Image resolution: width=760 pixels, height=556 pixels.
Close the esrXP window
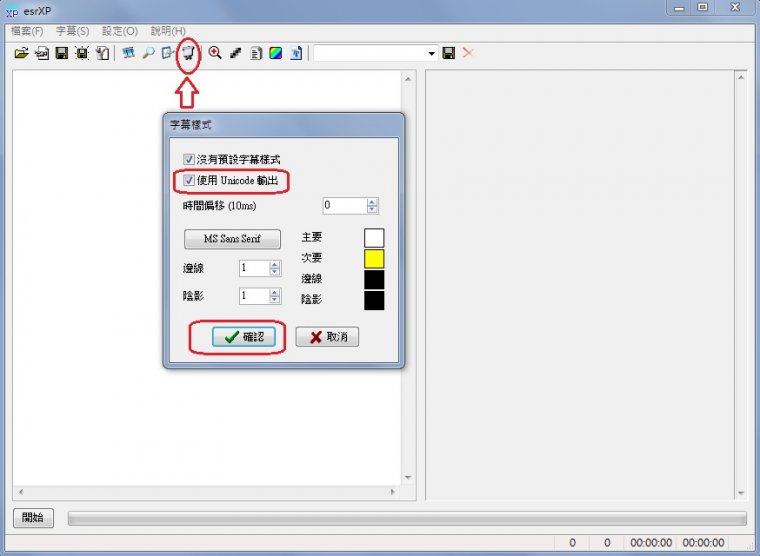(x=735, y=7)
